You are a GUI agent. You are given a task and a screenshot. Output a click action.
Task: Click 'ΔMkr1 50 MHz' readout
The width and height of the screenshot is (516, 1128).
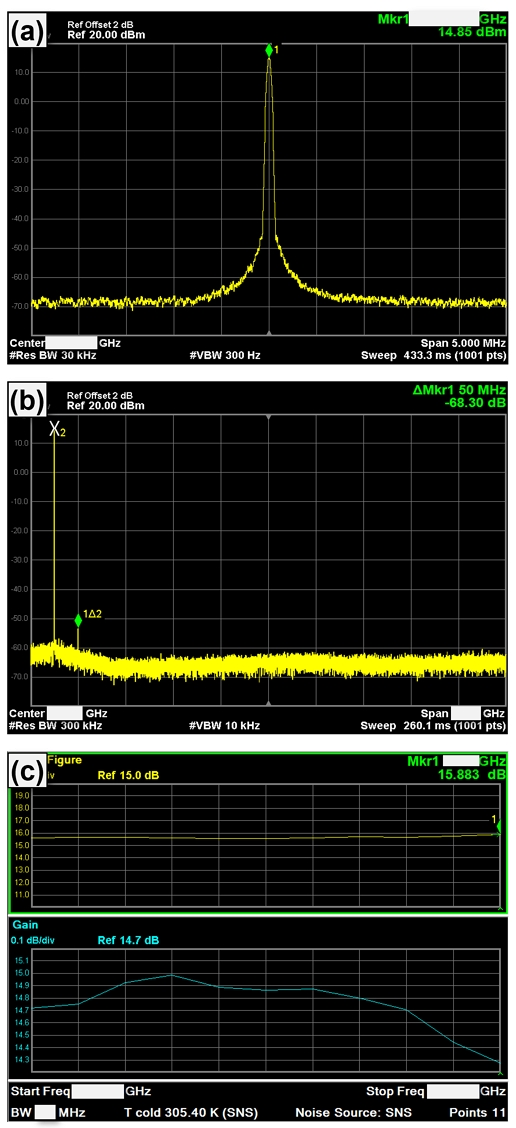[x=460, y=391]
